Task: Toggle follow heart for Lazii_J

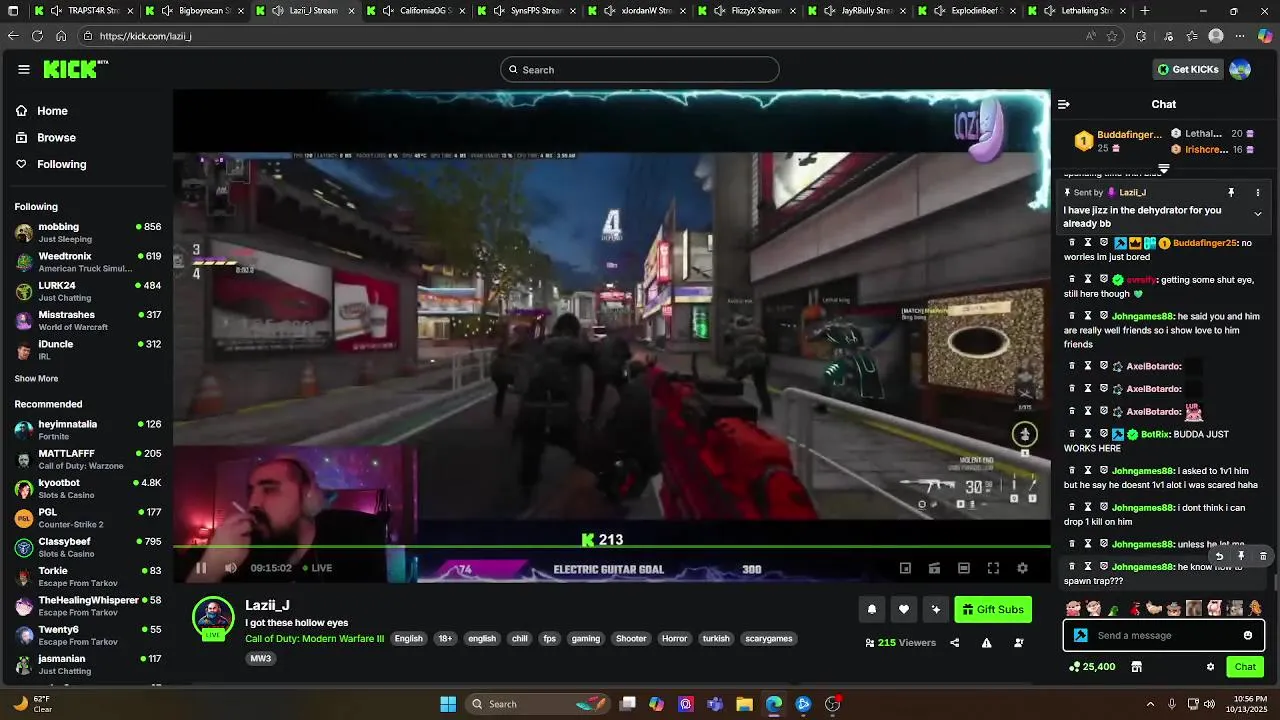Action: pos(904,609)
